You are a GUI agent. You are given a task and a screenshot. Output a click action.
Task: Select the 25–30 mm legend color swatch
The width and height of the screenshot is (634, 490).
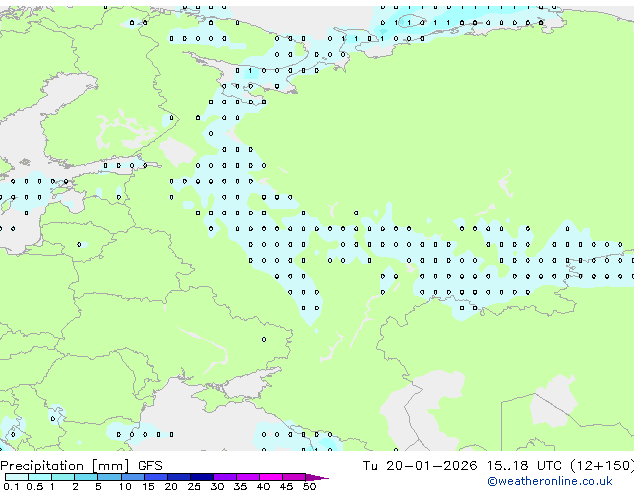point(201,477)
